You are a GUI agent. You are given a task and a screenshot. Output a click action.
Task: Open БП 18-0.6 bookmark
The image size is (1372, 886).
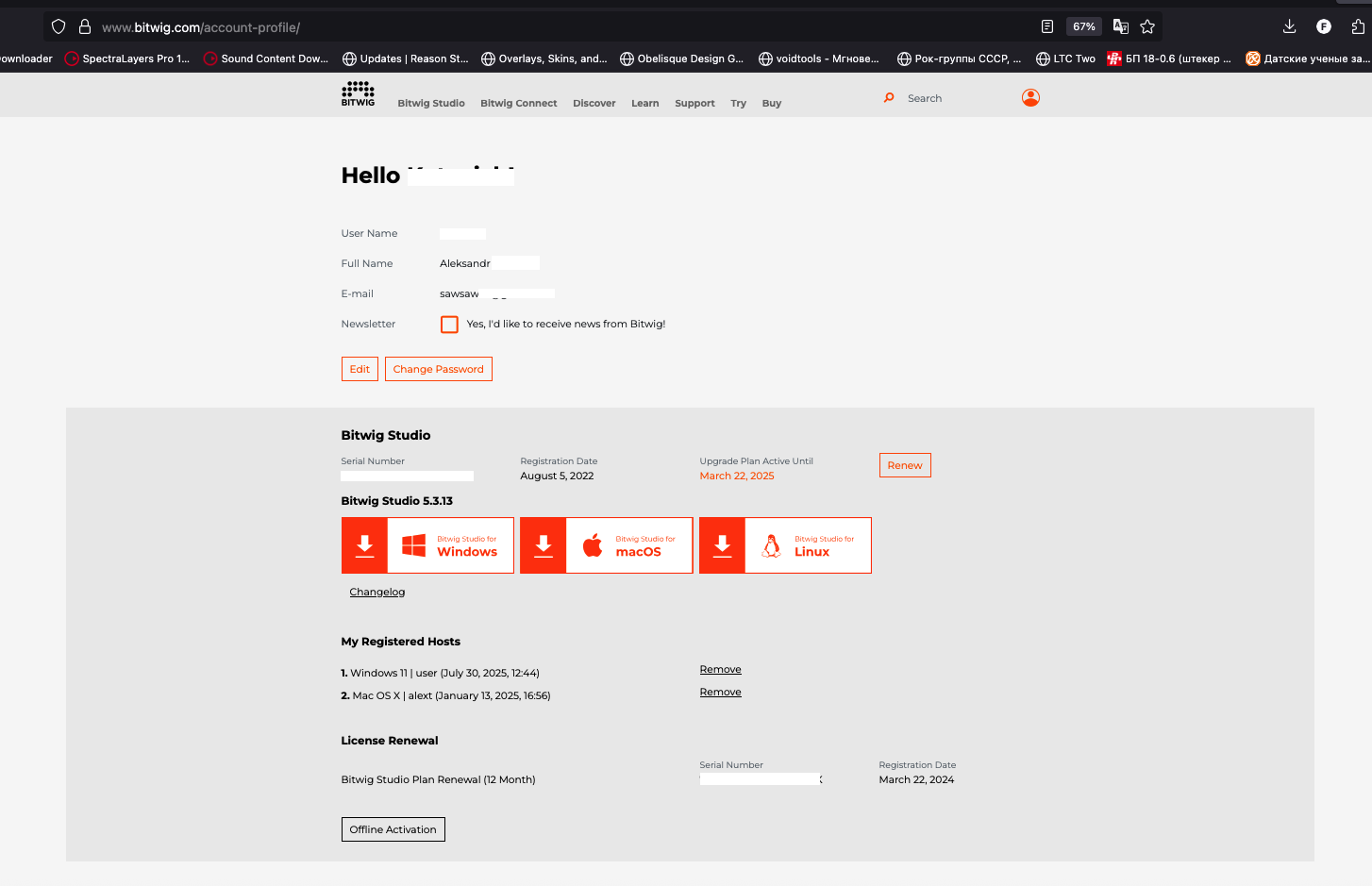coord(1169,59)
